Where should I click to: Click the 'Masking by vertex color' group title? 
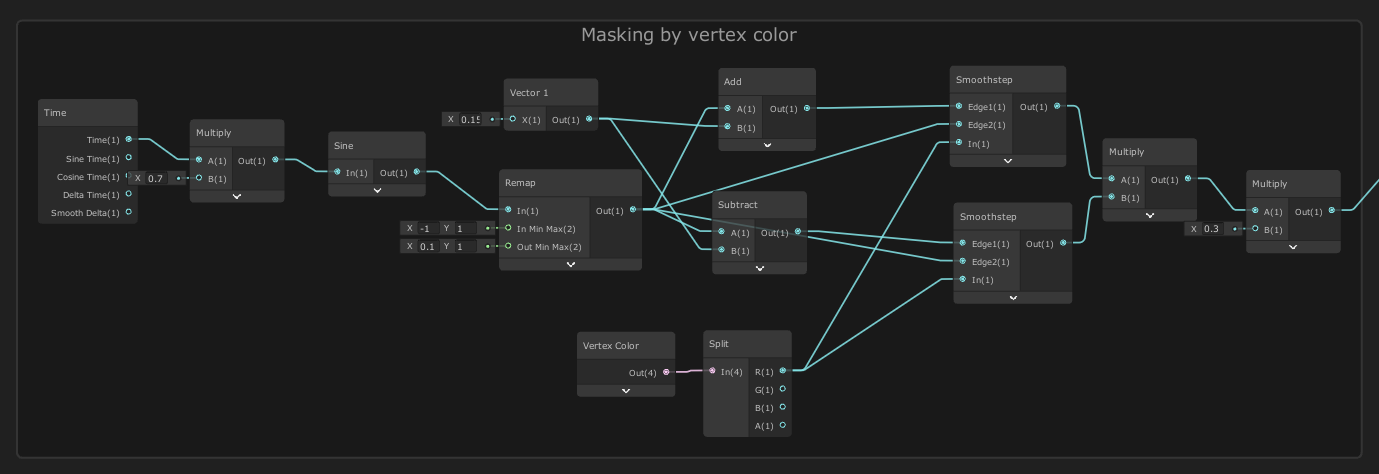pyautogui.click(x=689, y=35)
